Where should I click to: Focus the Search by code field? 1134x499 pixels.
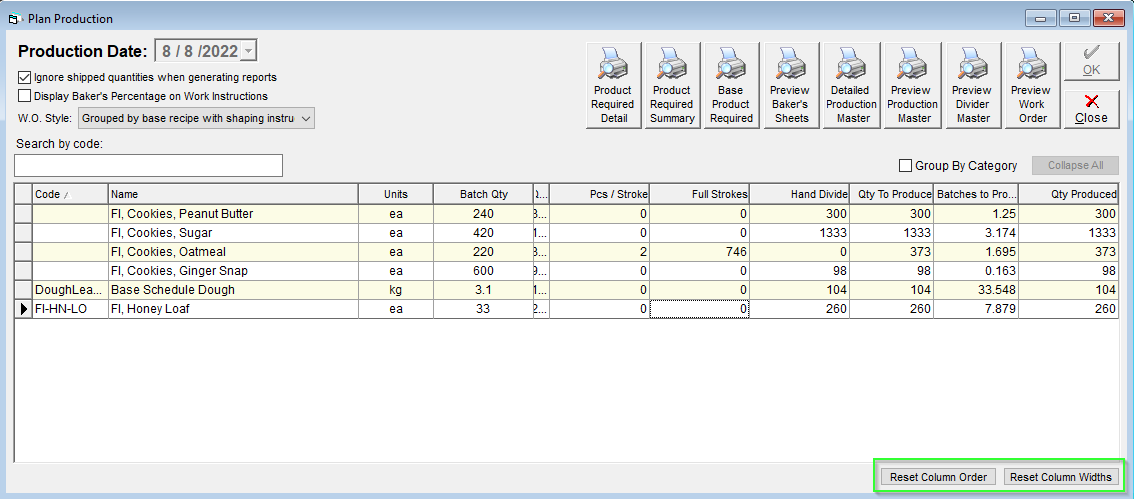tap(148, 166)
